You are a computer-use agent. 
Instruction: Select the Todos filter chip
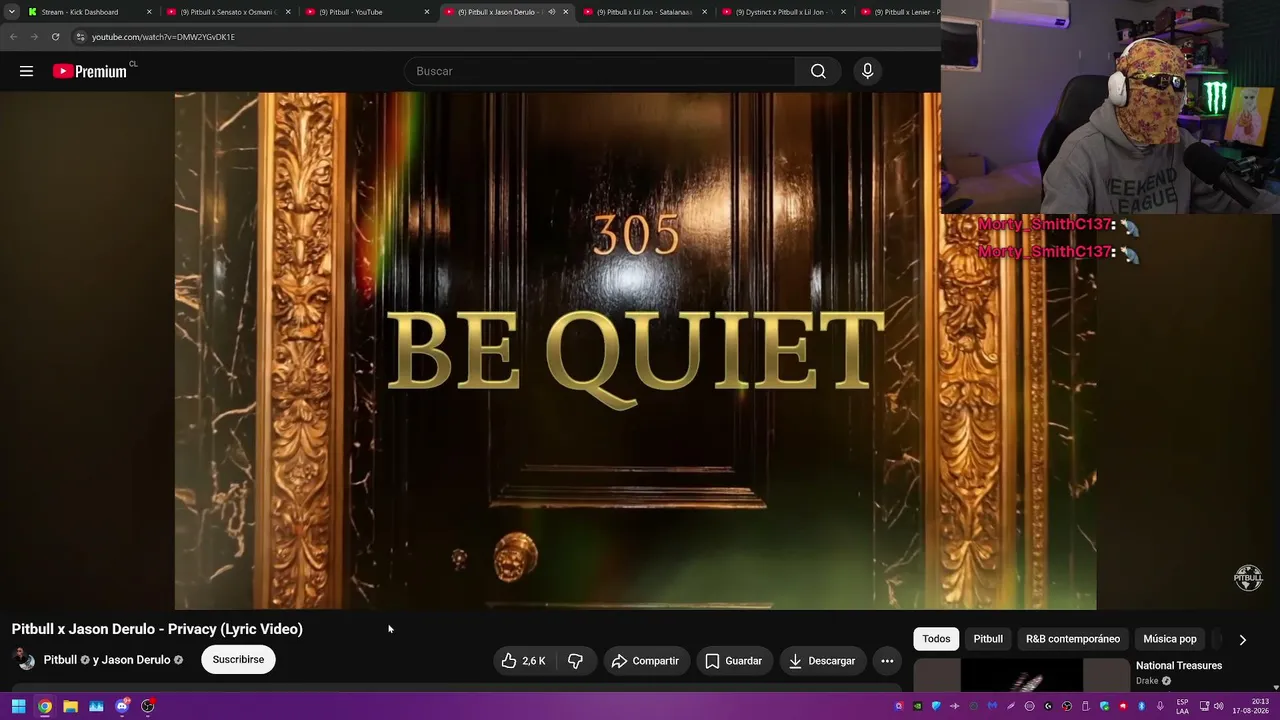pyautogui.click(x=936, y=639)
